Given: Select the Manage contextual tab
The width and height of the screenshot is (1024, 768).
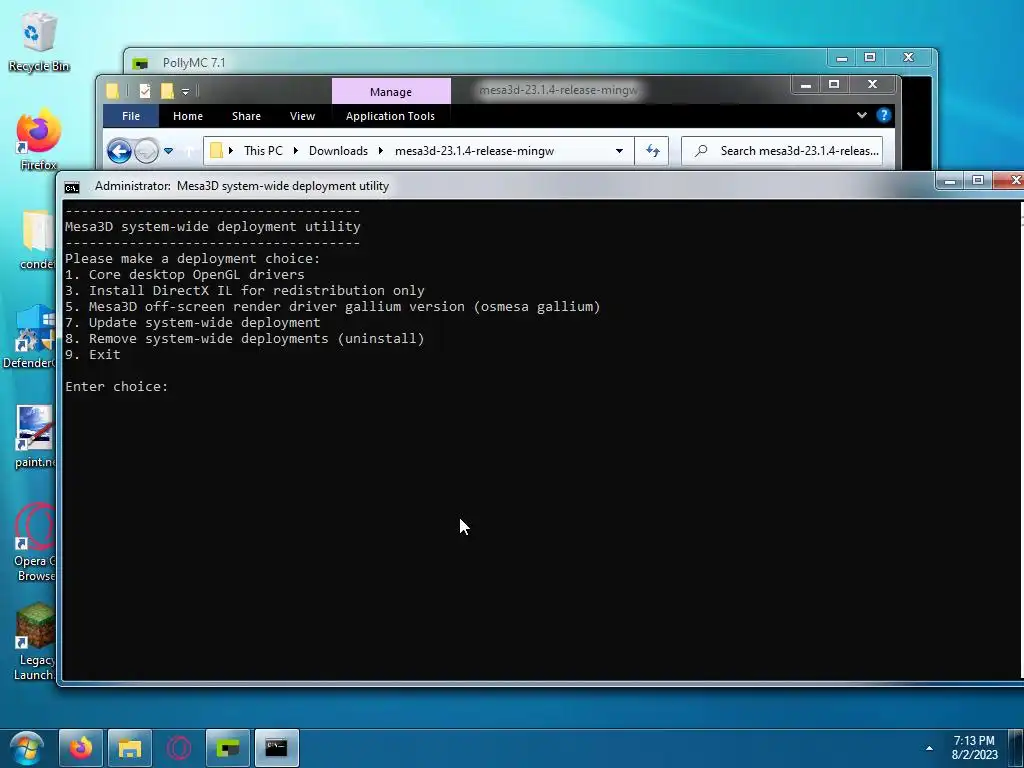Looking at the screenshot, I should [x=391, y=92].
